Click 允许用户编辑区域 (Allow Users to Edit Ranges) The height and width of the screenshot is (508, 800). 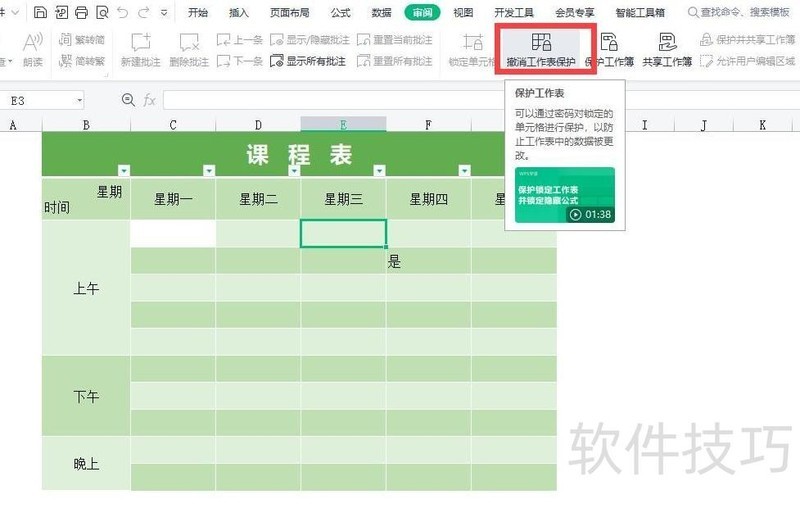752,61
